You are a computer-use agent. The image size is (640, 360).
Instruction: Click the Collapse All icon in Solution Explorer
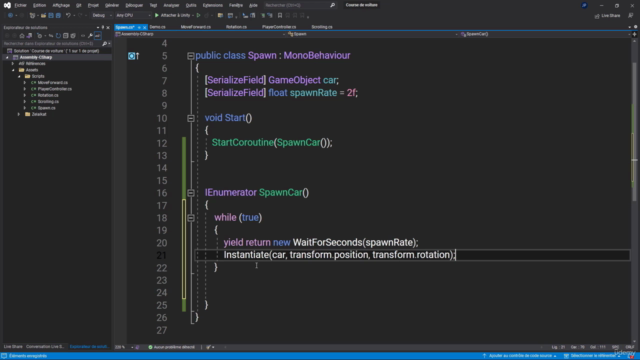coord(65,36)
